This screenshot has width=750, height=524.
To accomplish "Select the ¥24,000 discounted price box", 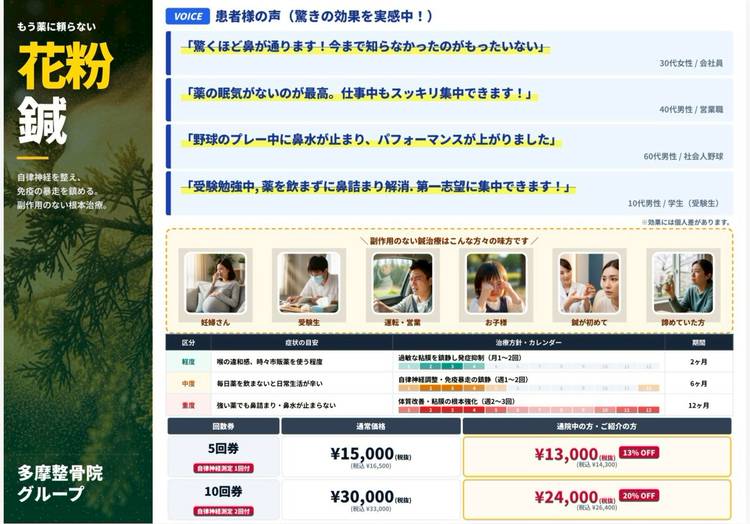I will [596, 500].
